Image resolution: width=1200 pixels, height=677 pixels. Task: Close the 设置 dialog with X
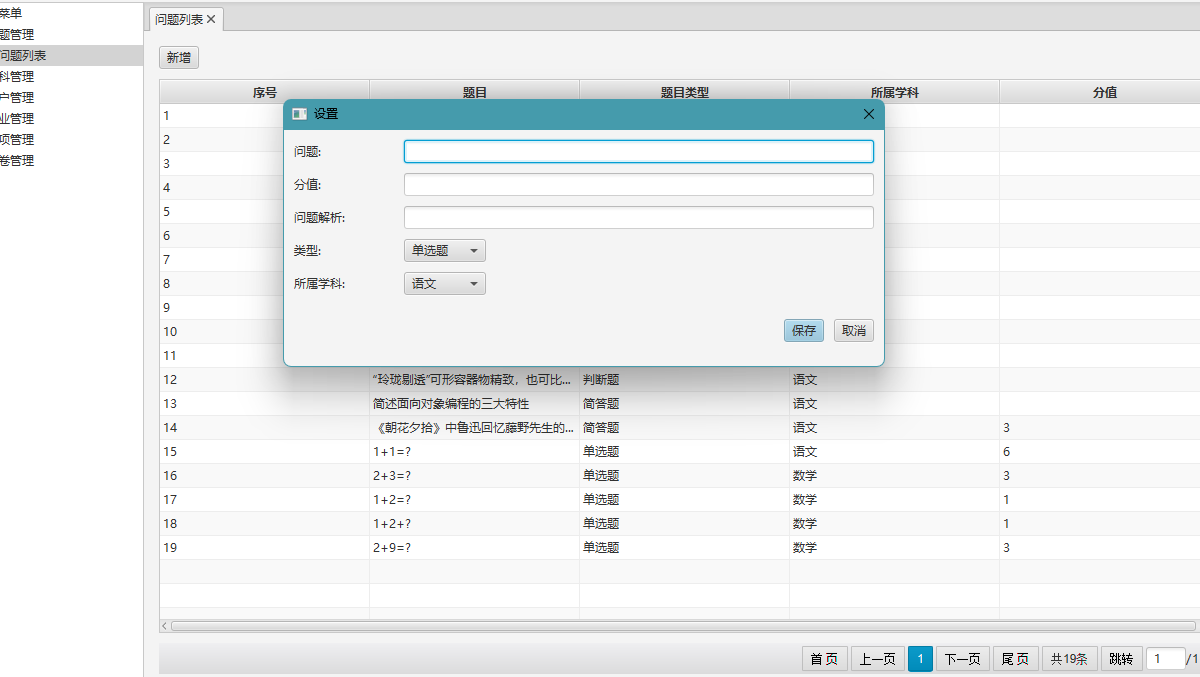point(868,114)
